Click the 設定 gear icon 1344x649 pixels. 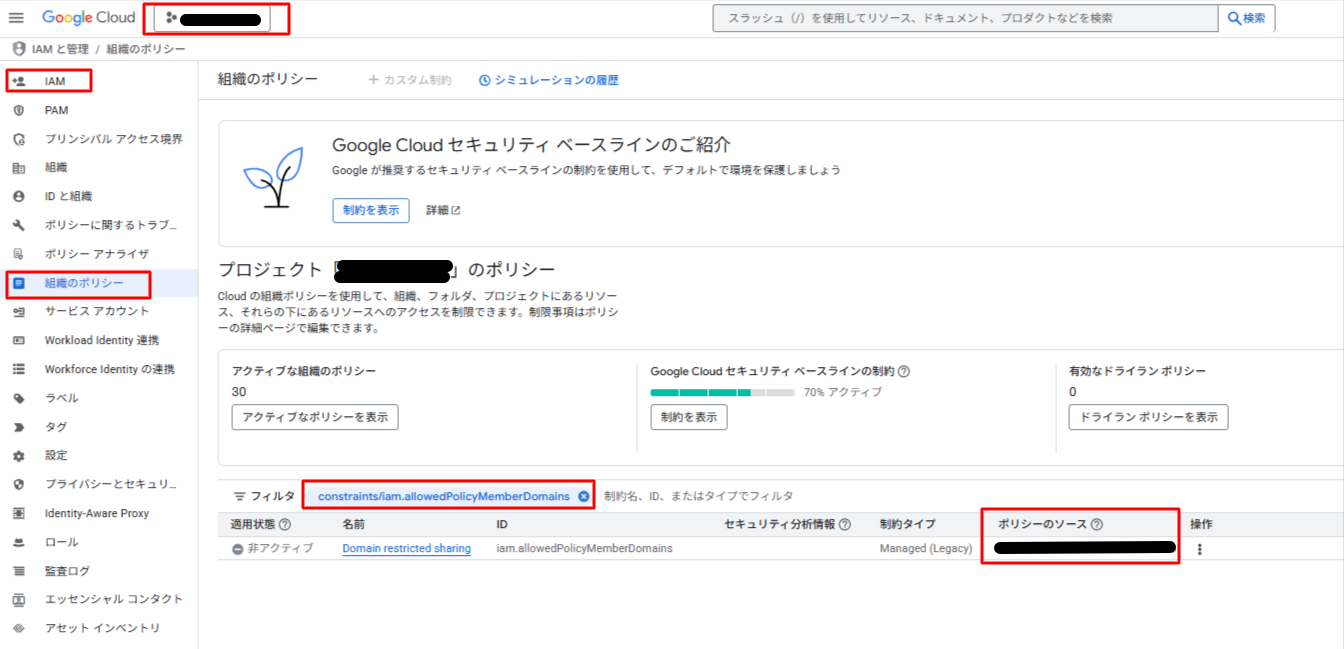tap(19, 456)
